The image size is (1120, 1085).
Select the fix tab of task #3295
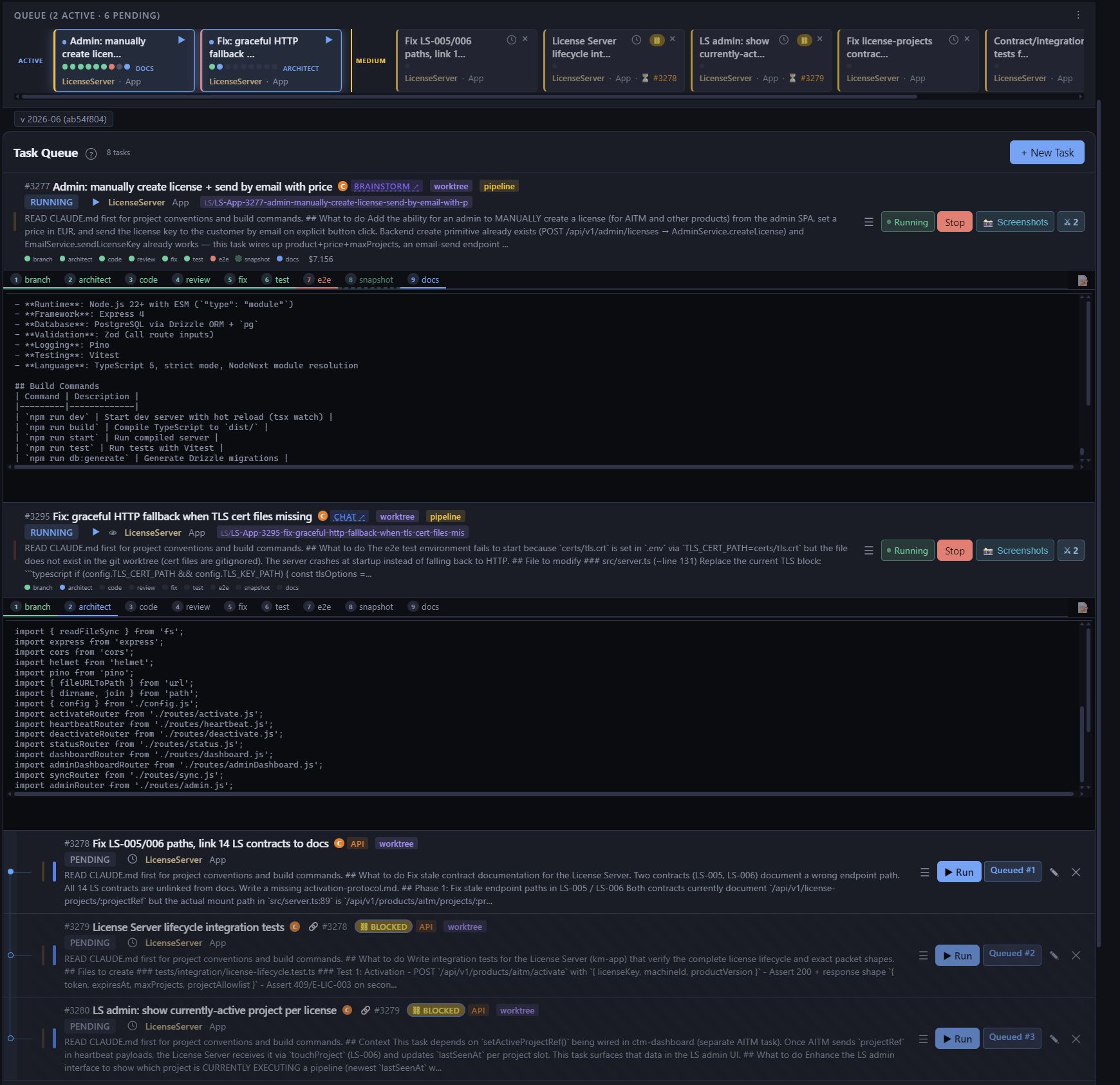(236, 607)
